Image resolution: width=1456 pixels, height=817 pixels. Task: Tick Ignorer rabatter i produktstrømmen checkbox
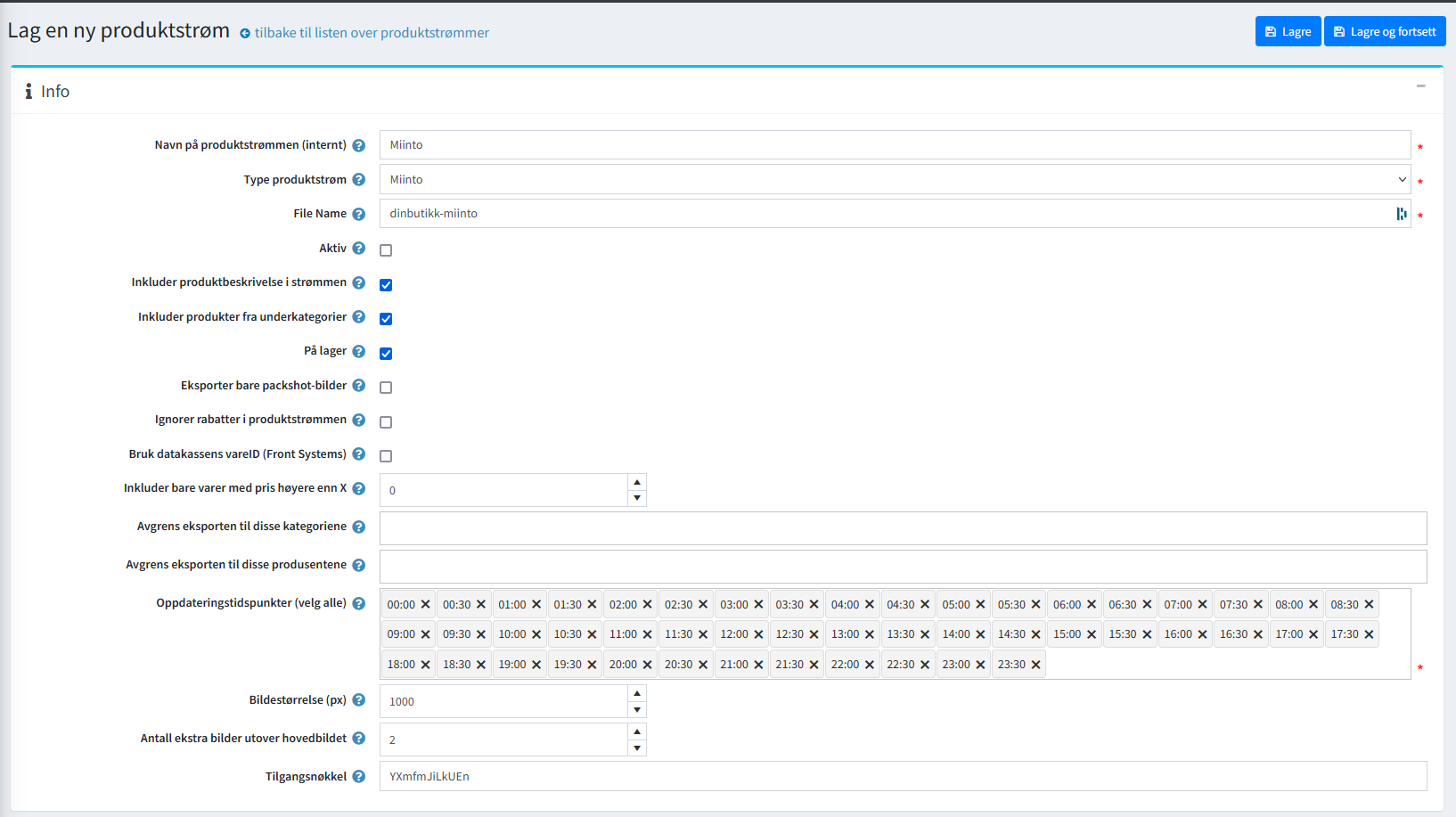coord(386,422)
